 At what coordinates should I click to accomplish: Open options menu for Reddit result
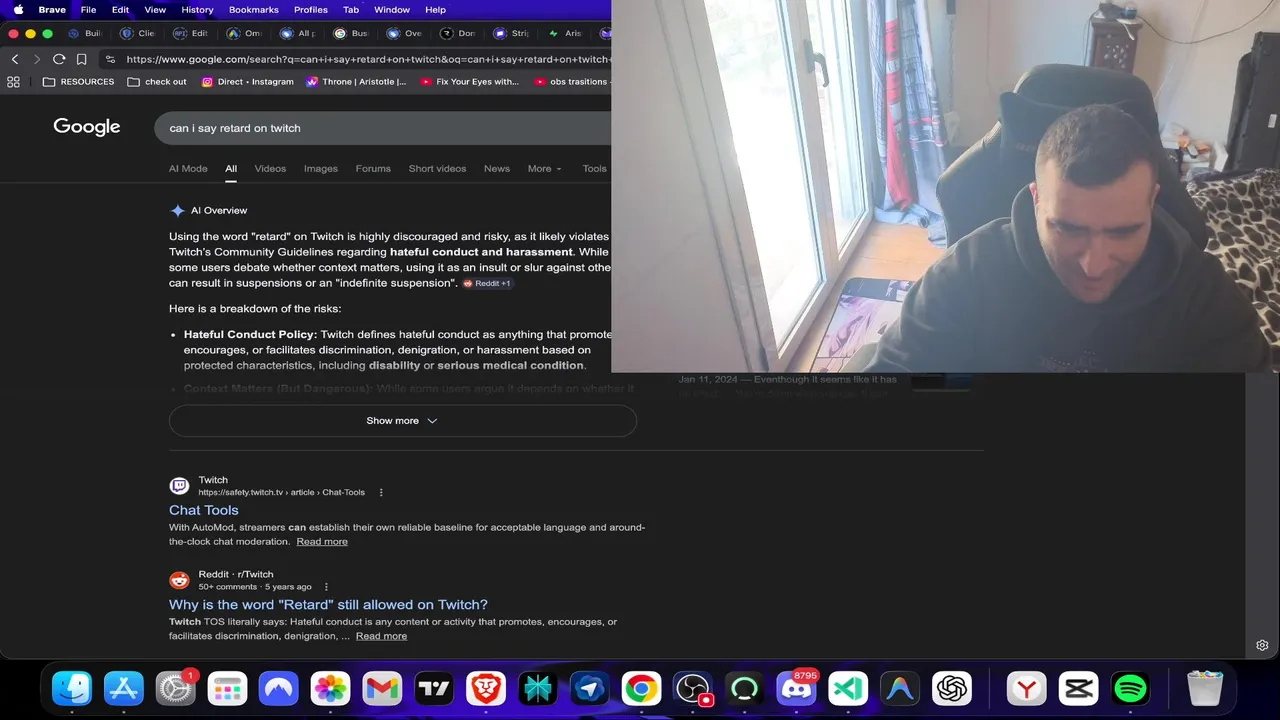tap(326, 587)
